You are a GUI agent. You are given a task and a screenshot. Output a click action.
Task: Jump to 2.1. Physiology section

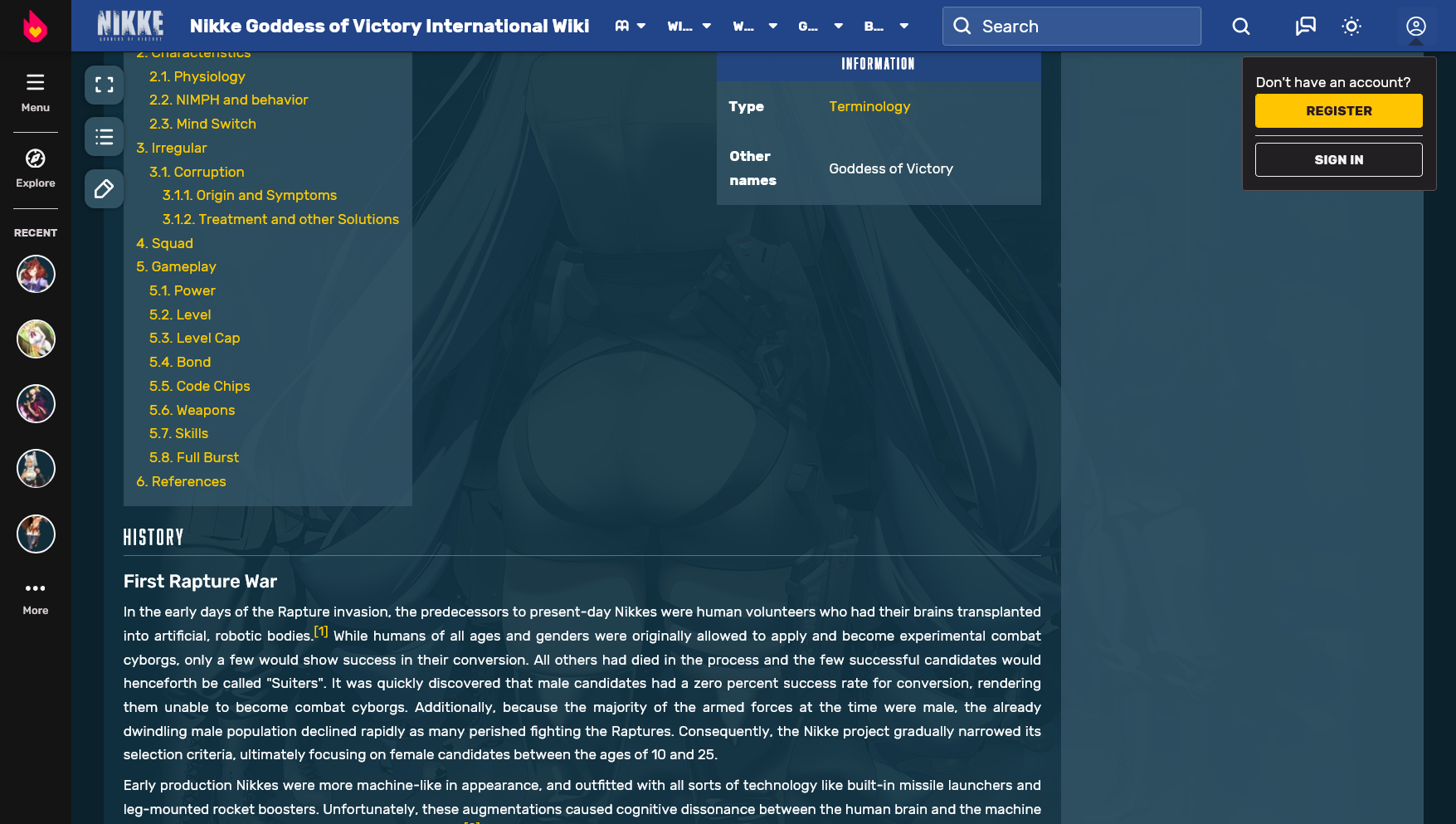click(x=197, y=76)
